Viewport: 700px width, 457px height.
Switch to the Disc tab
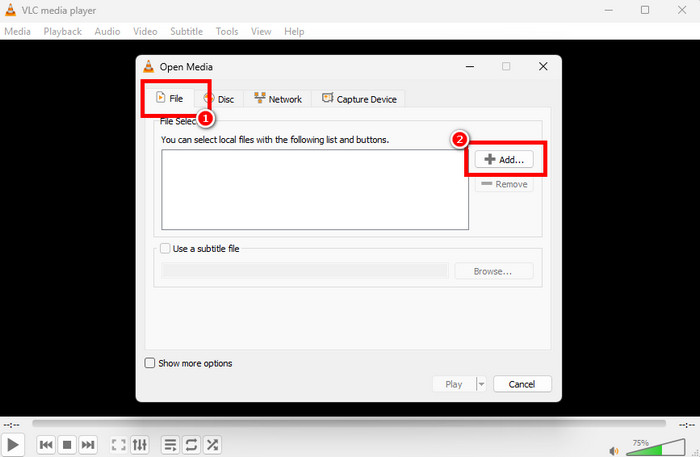pyautogui.click(x=219, y=99)
